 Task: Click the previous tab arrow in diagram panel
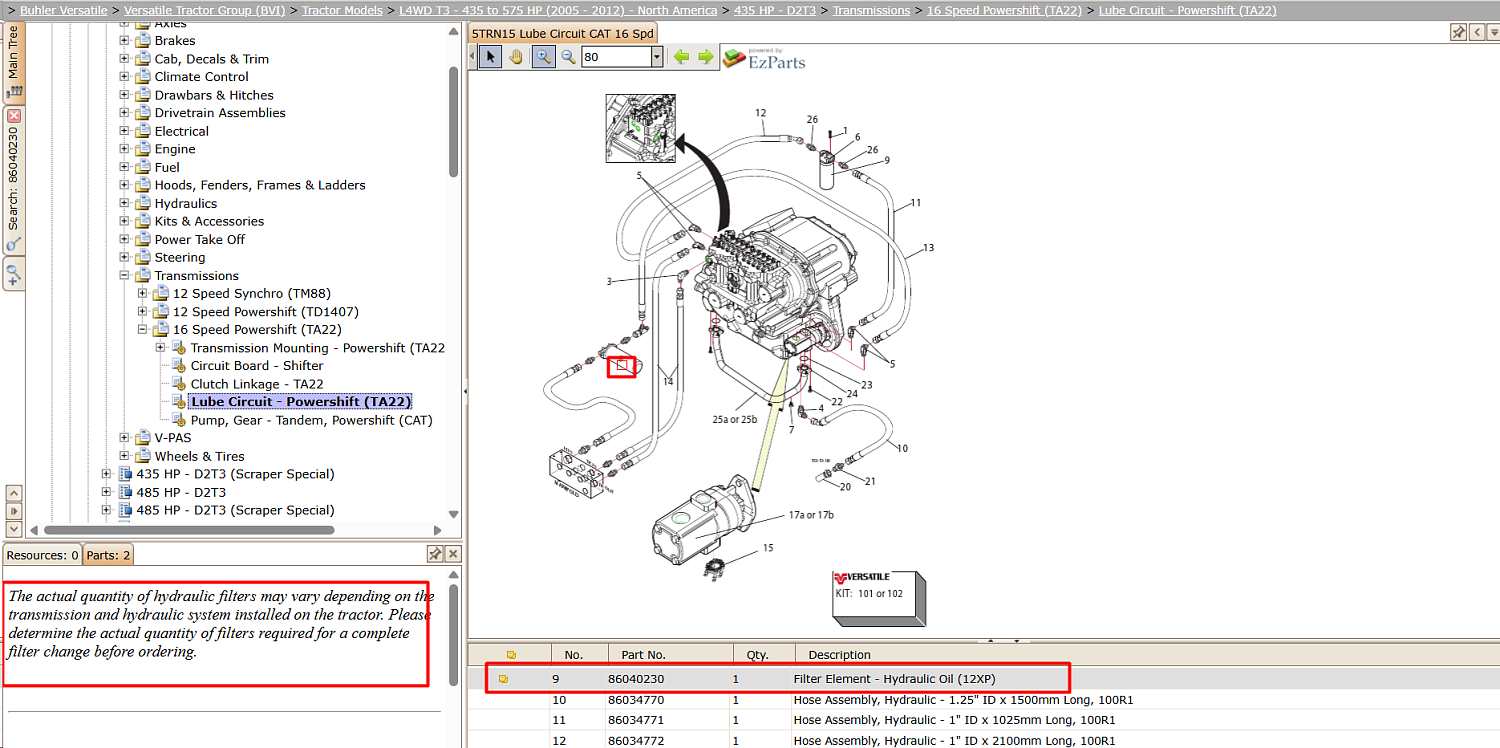pos(1477,33)
